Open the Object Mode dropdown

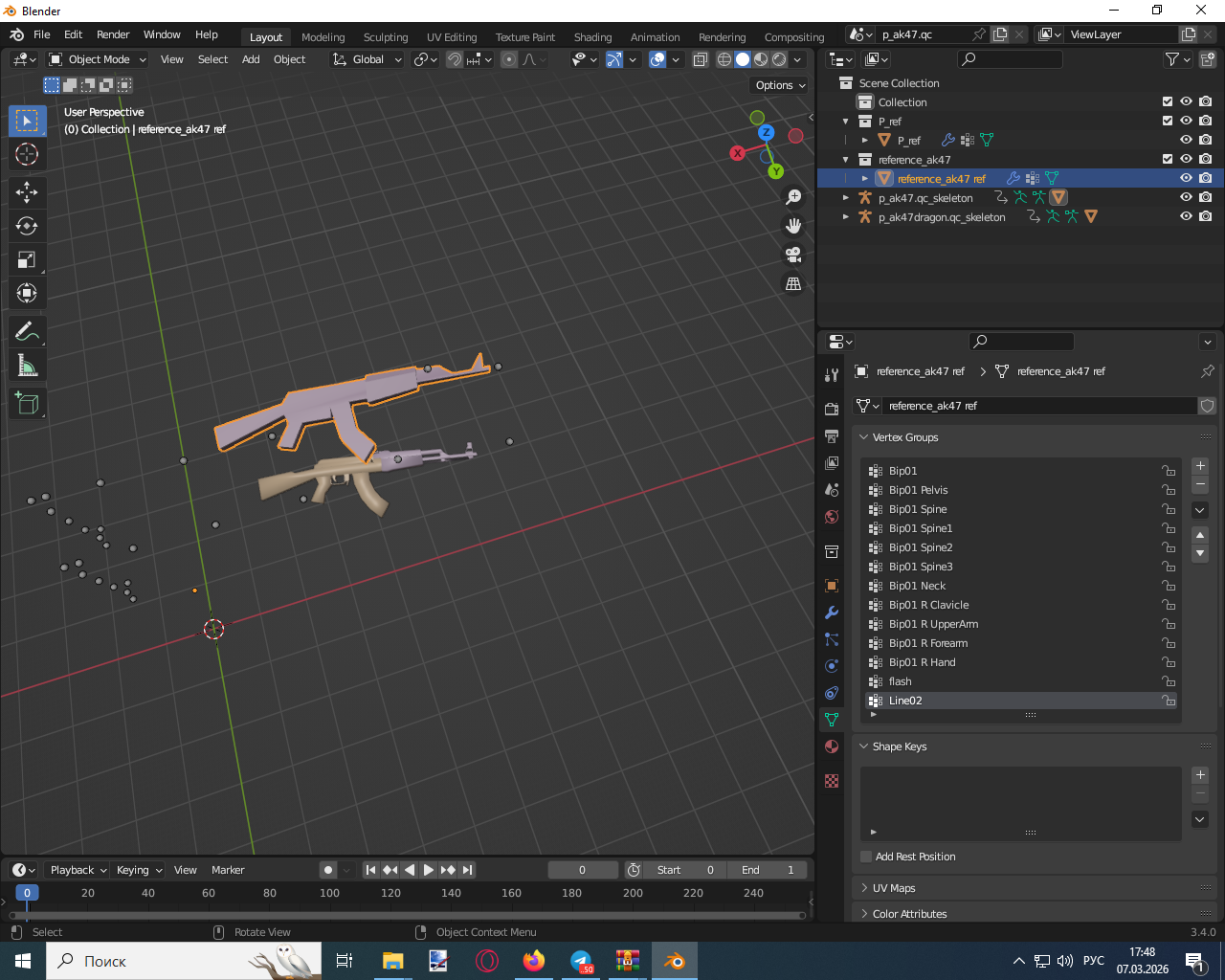click(98, 59)
